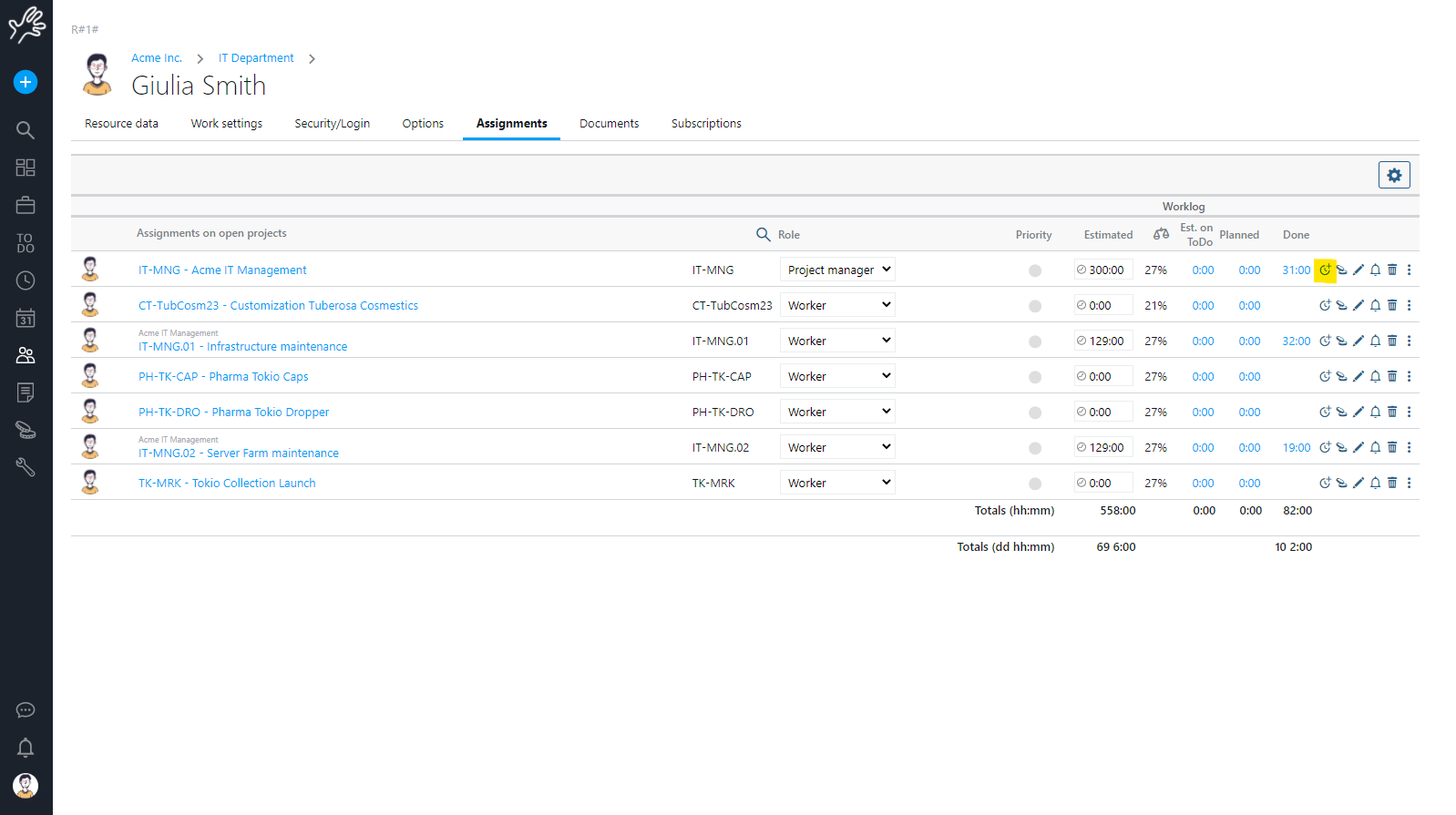Open IT-MNG.02 Server Farm maintenance link
Screen dimensions: 1456x815
pyautogui.click(x=239, y=453)
